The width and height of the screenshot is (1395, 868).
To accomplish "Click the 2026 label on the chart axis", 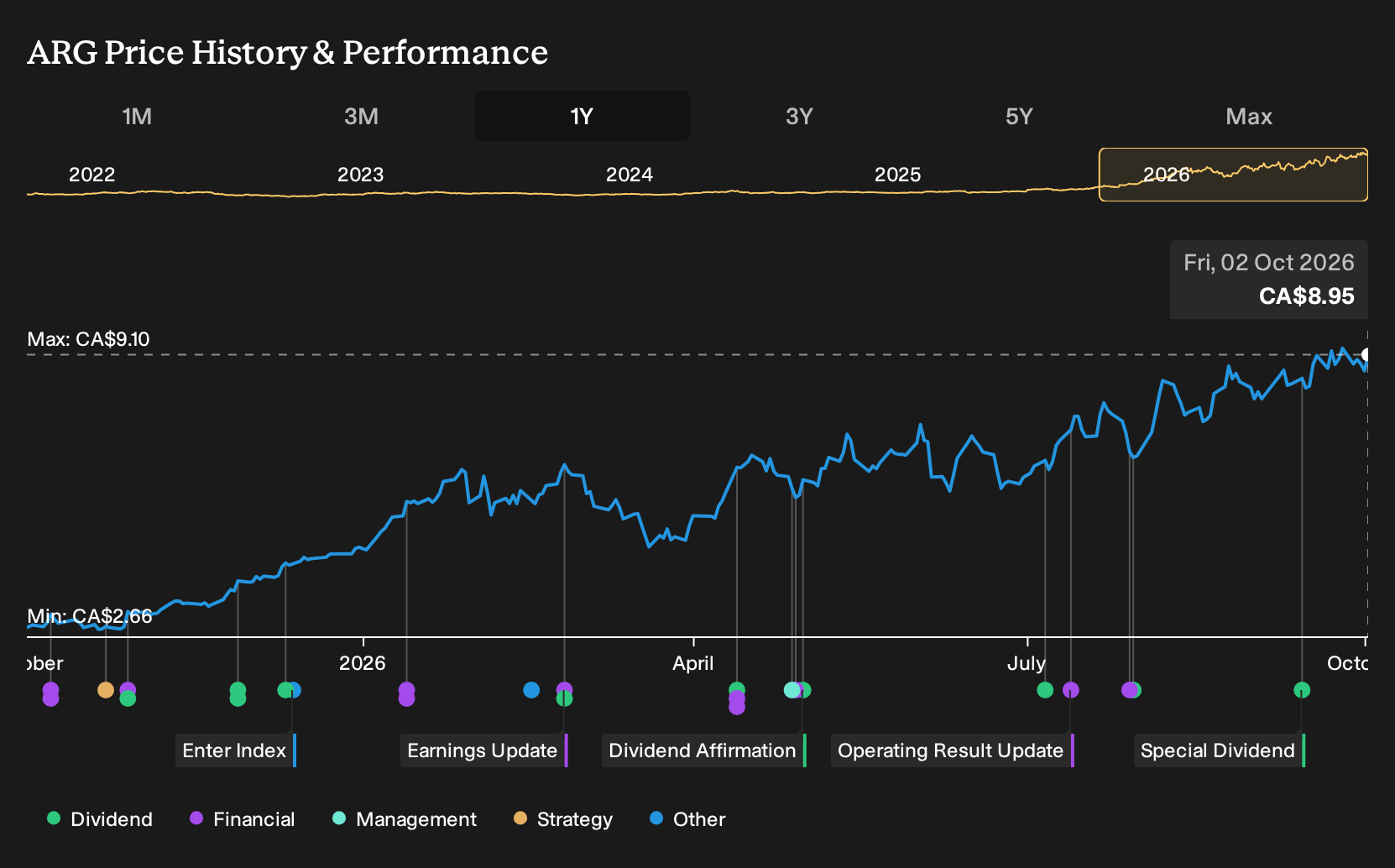I will 363,663.
